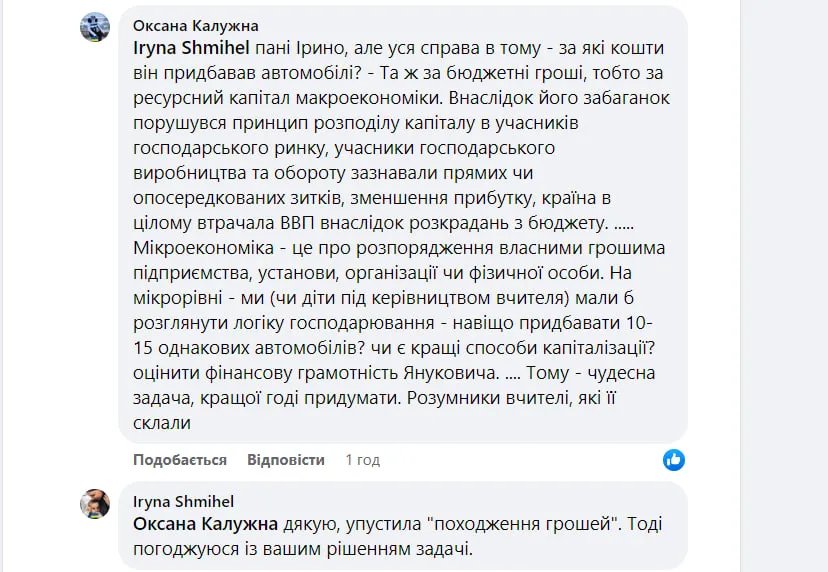Open the '1 год' comment timestamp

pos(362,460)
